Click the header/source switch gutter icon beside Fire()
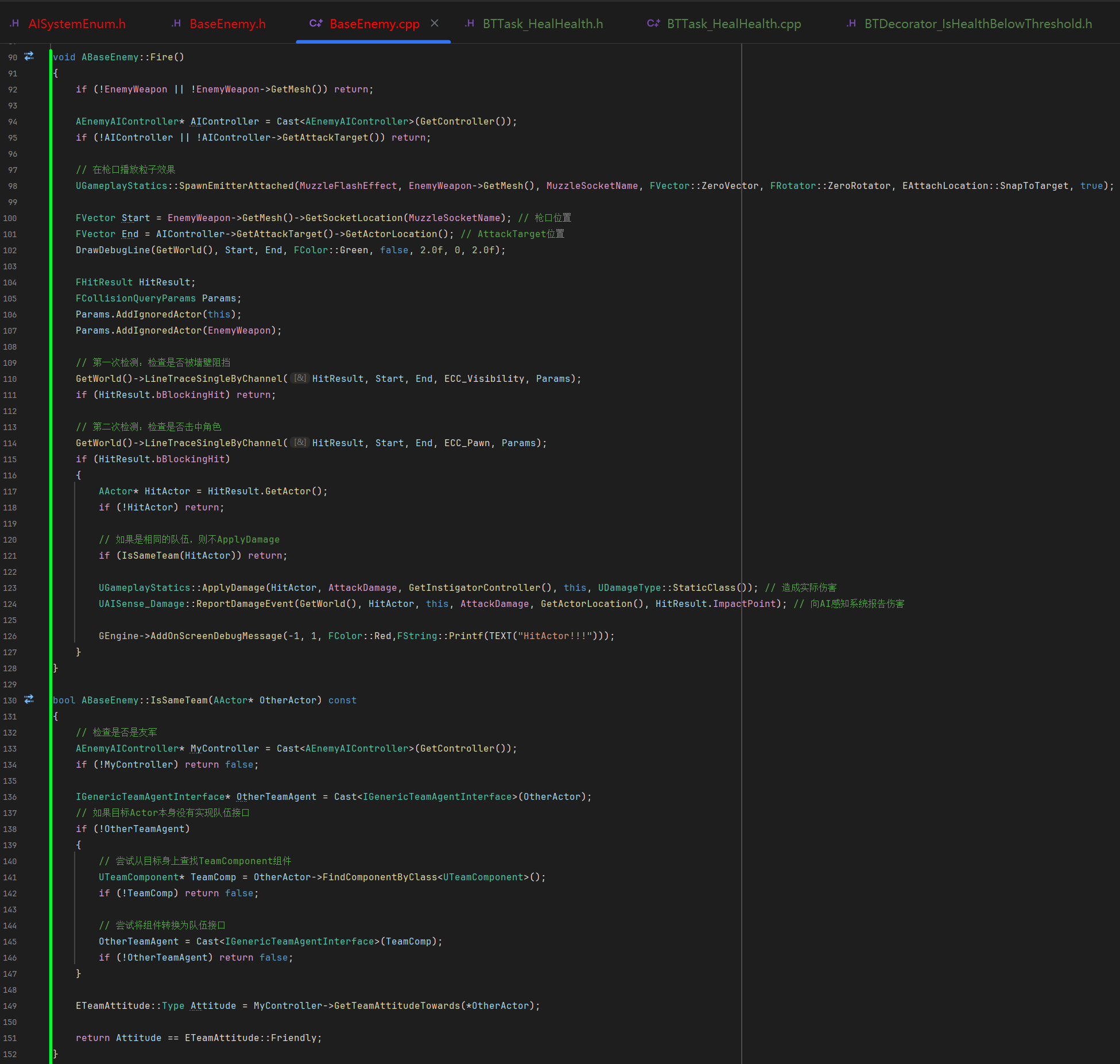This screenshot has height=1064, width=1120. (29, 56)
